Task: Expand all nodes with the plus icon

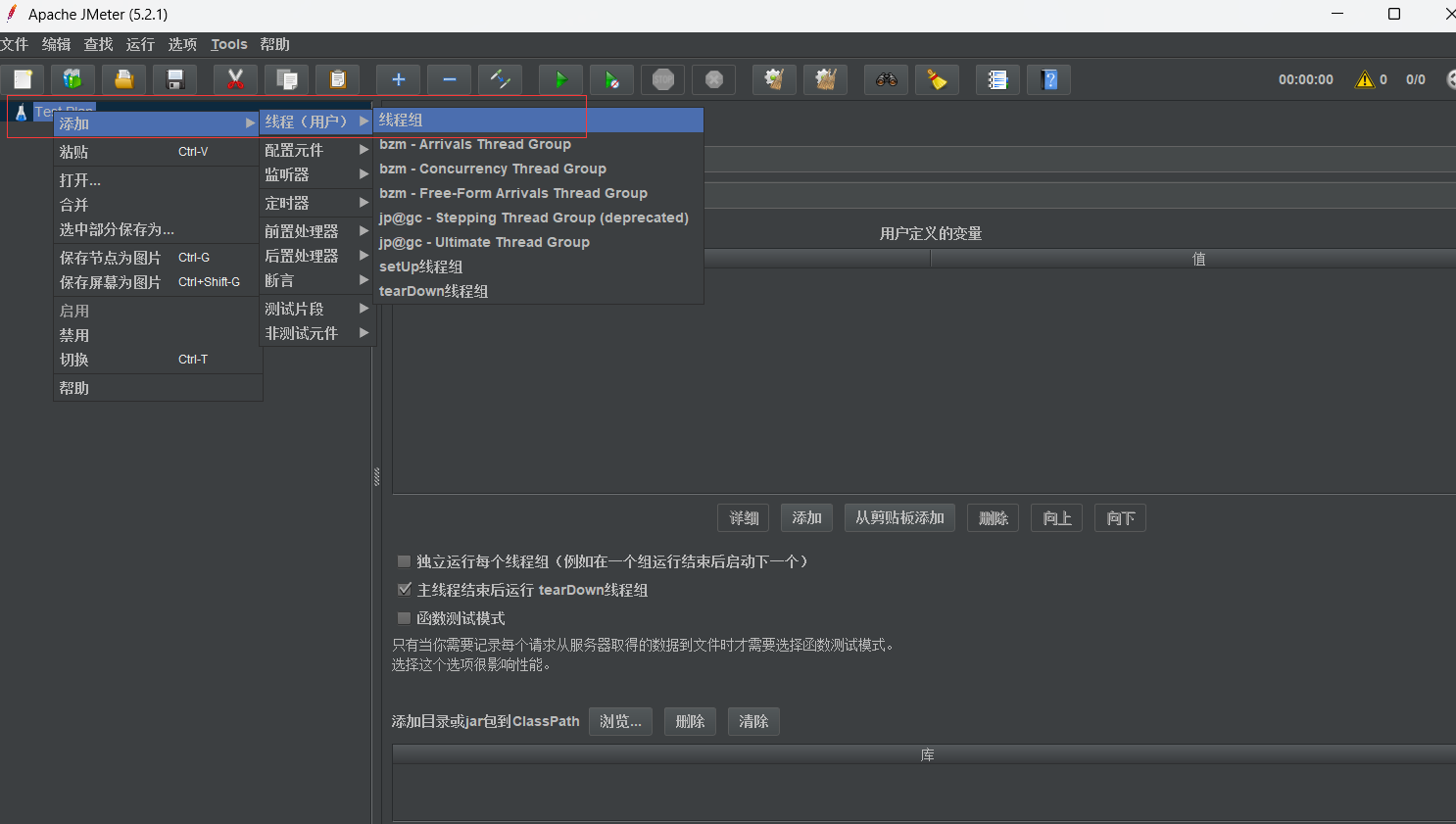Action: (x=398, y=79)
